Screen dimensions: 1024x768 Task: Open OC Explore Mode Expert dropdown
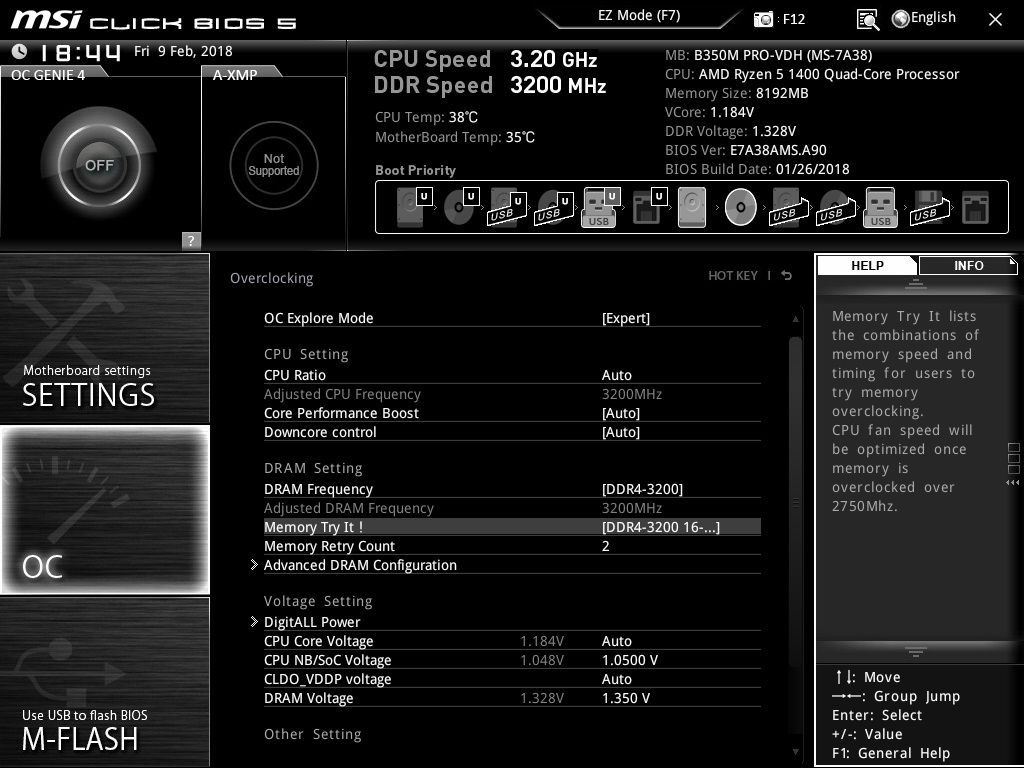point(626,318)
